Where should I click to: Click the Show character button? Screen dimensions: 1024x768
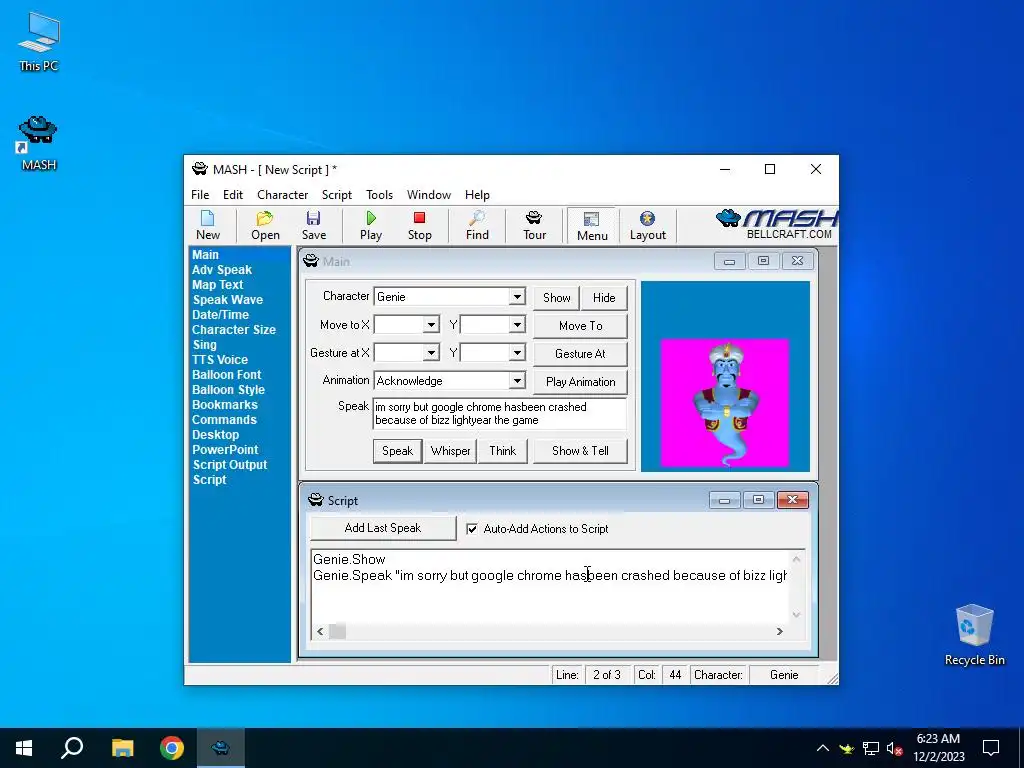click(556, 298)
